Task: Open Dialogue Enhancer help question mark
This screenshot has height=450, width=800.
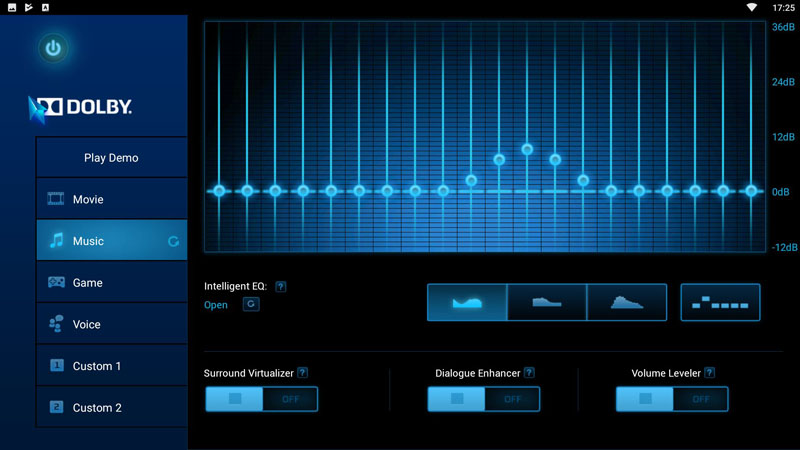Action: point(529,373)
